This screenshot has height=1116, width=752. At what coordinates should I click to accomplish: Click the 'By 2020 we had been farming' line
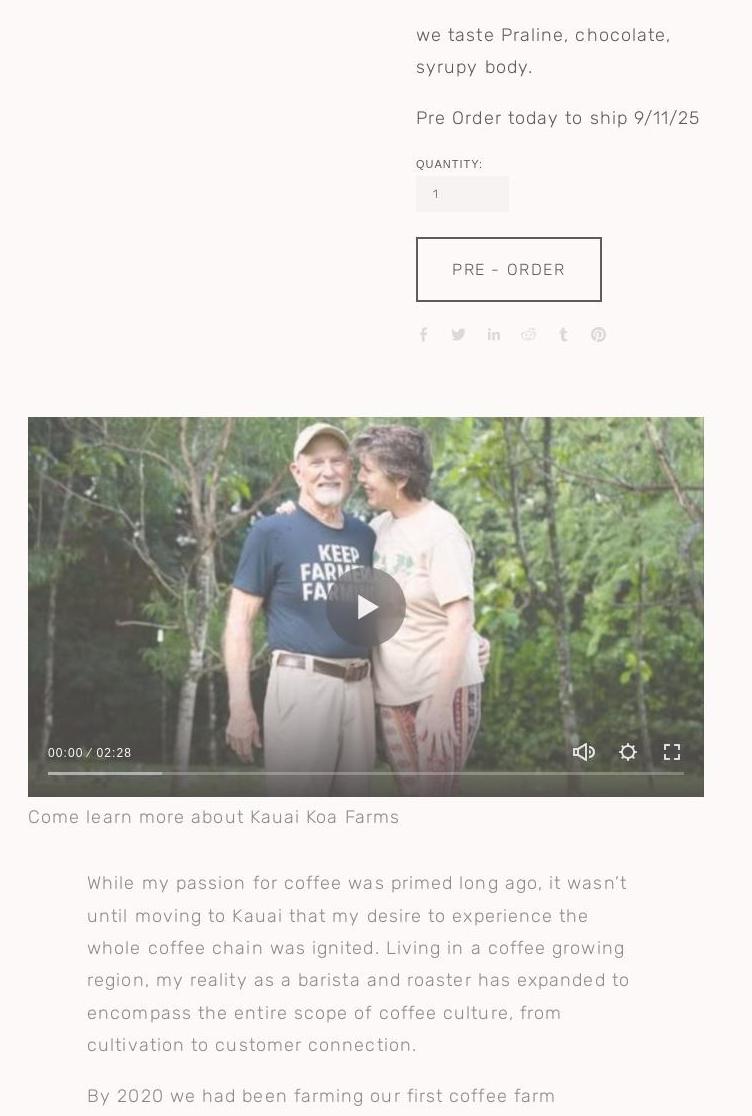point(321,1096)
